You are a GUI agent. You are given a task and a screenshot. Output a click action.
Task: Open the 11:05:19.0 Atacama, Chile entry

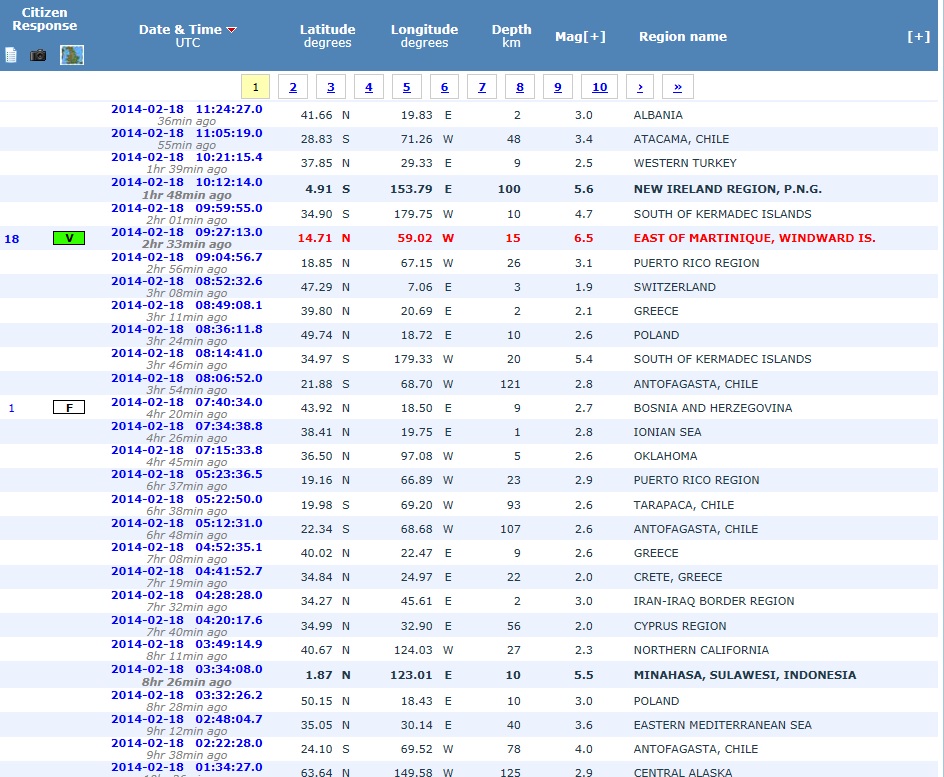pos(187,133)
